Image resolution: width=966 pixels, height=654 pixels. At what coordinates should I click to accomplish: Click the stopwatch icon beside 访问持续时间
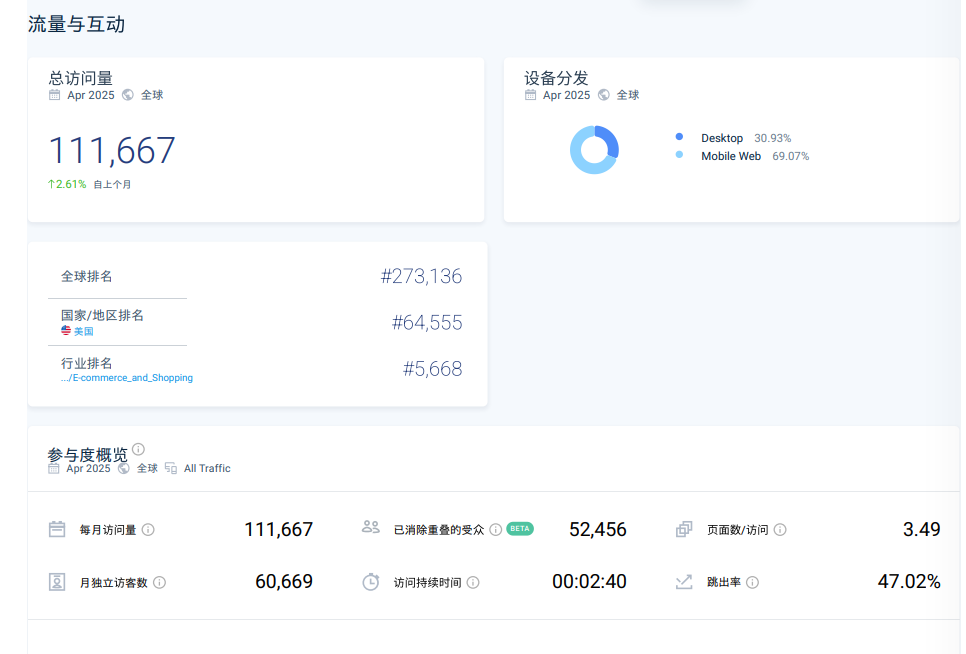371,582
